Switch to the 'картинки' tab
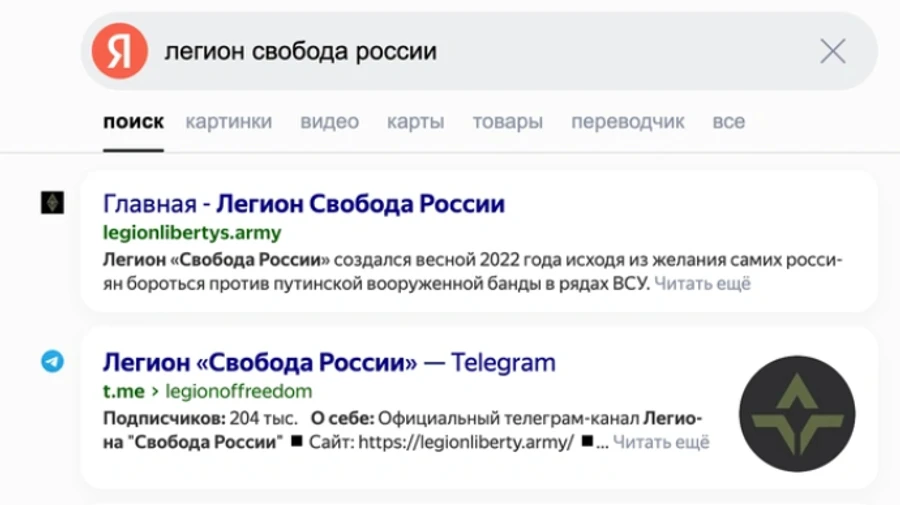The image size is (900, 505). click(228, 122)
